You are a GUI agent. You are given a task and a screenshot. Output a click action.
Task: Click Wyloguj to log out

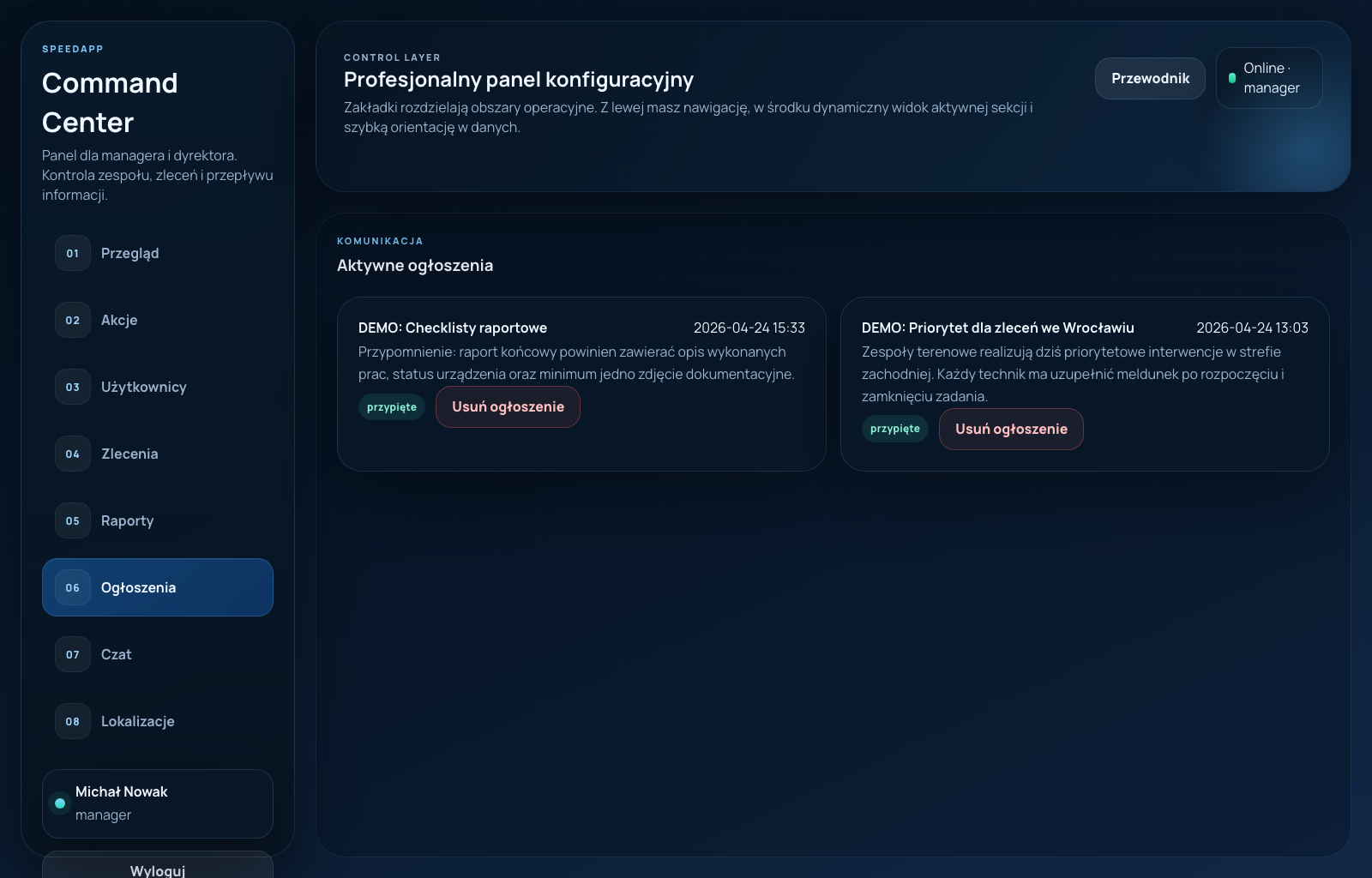point(157,869)
